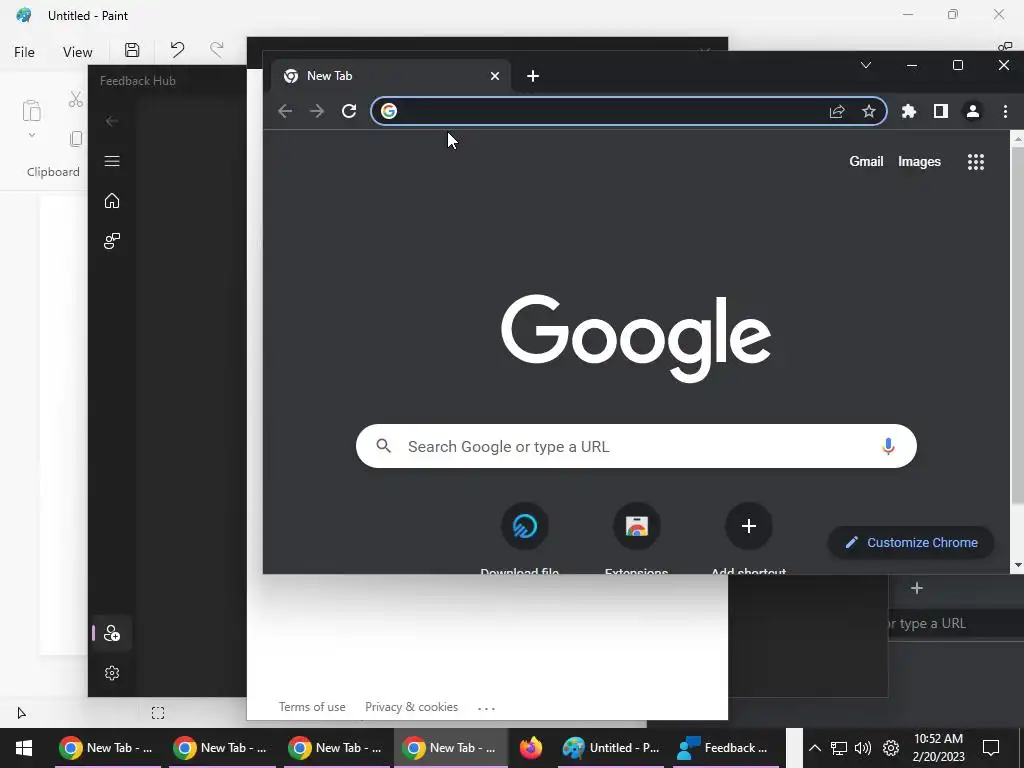
Task: Click Chrome's forward navigation arrow
Action: (317, 111)
